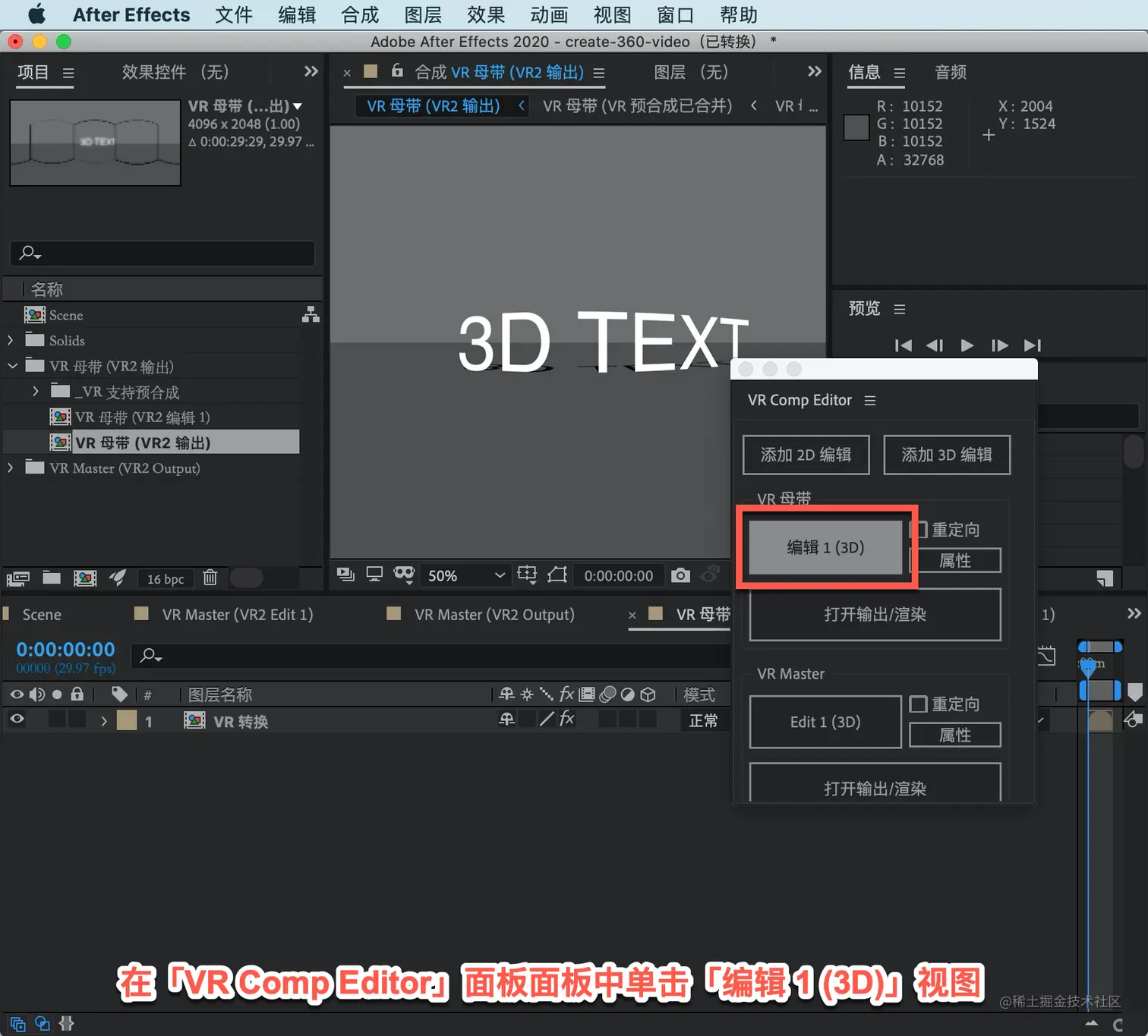This screenshot has width=1148, height=1036.
Task: Open the Preview panel menu icon
Action: (900, 309)
